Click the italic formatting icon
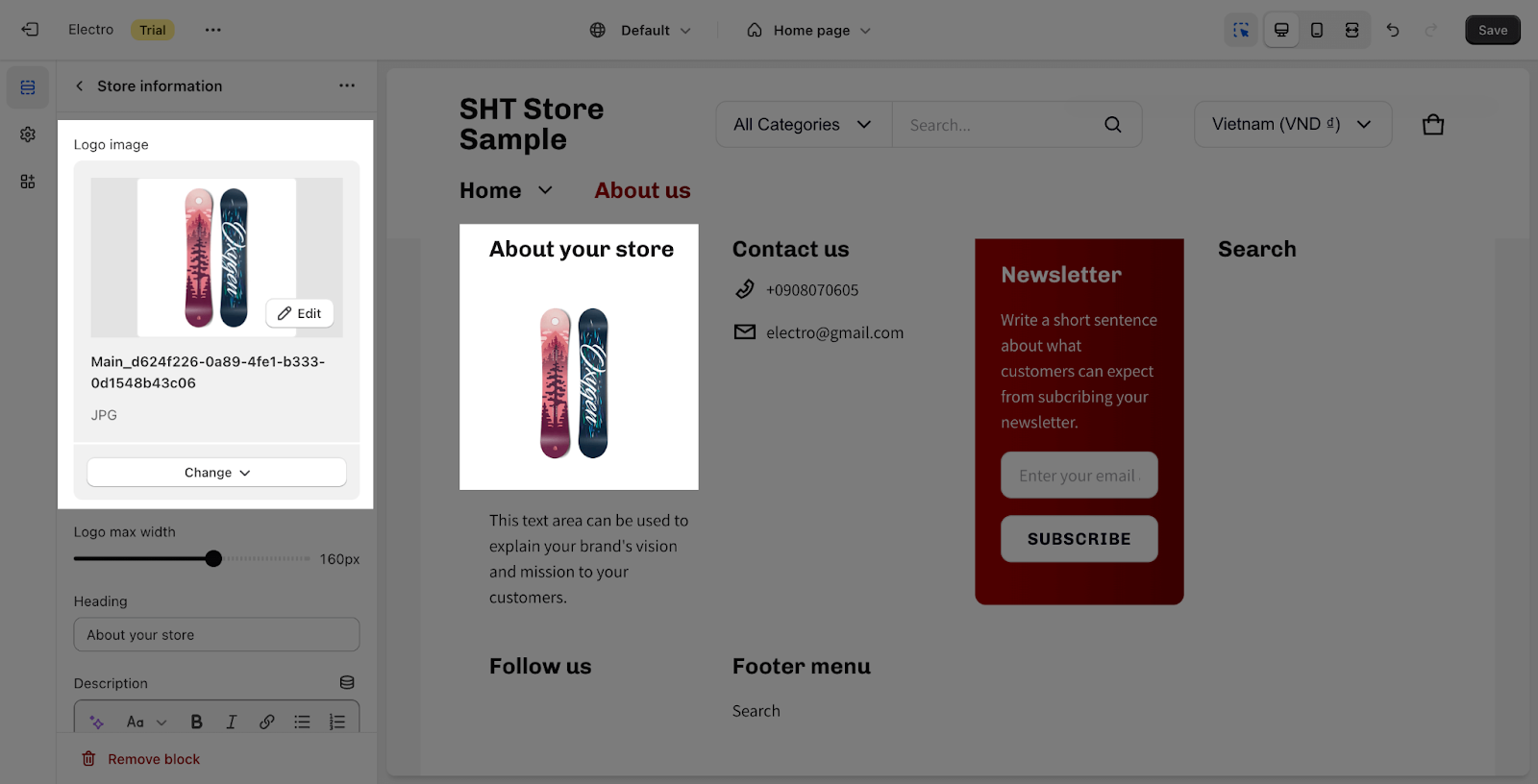 point(232,722)
